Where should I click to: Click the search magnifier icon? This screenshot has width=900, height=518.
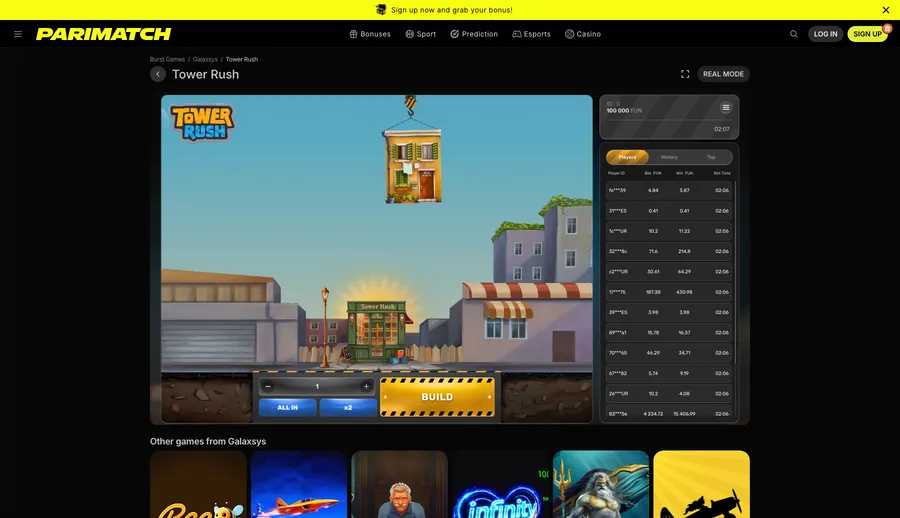[x=794, y=34]
